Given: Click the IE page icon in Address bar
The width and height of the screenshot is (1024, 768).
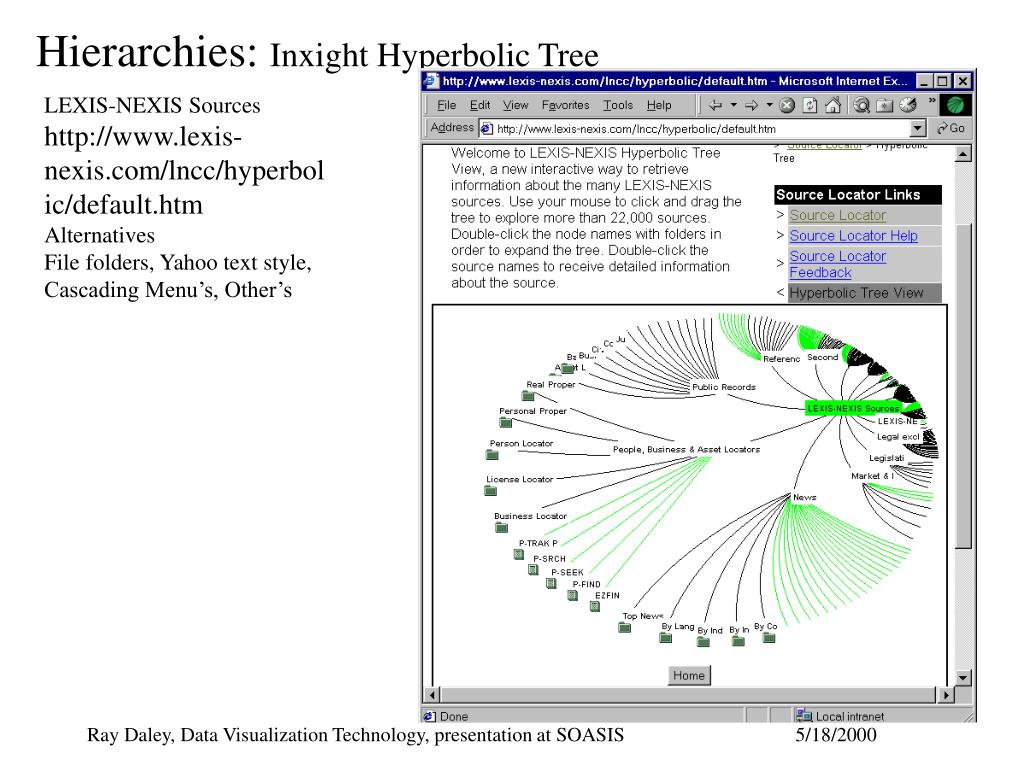Looking at the screenshot, I should [x=487, y=129].
